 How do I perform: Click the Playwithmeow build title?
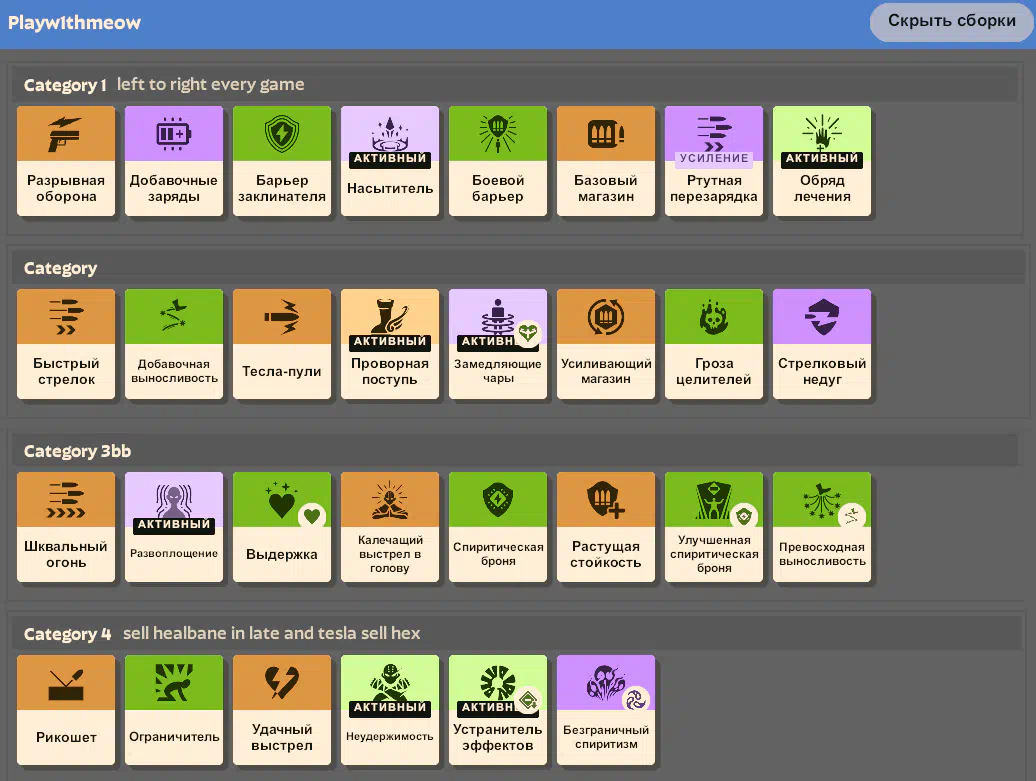(x=75, y=22)
